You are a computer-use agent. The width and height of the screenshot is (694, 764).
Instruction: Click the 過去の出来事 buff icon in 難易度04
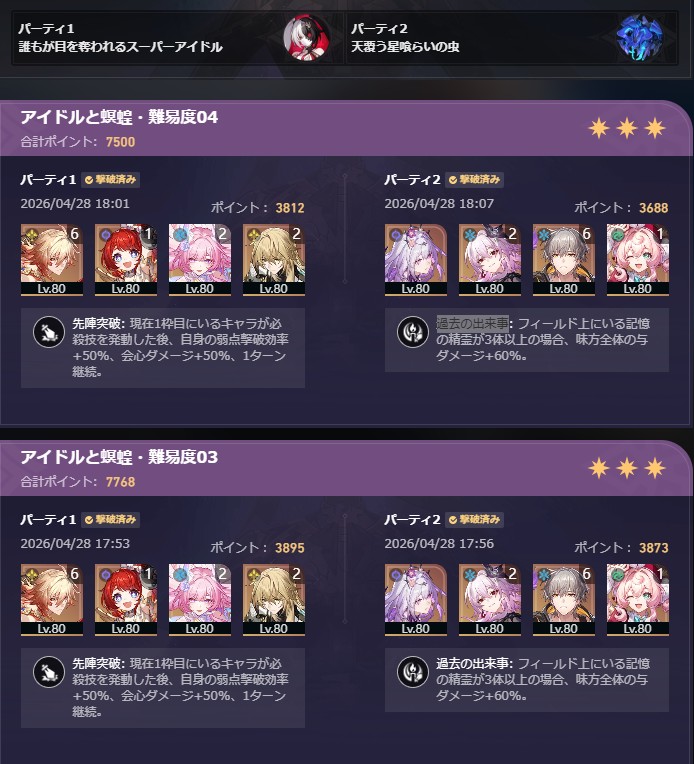413,332
